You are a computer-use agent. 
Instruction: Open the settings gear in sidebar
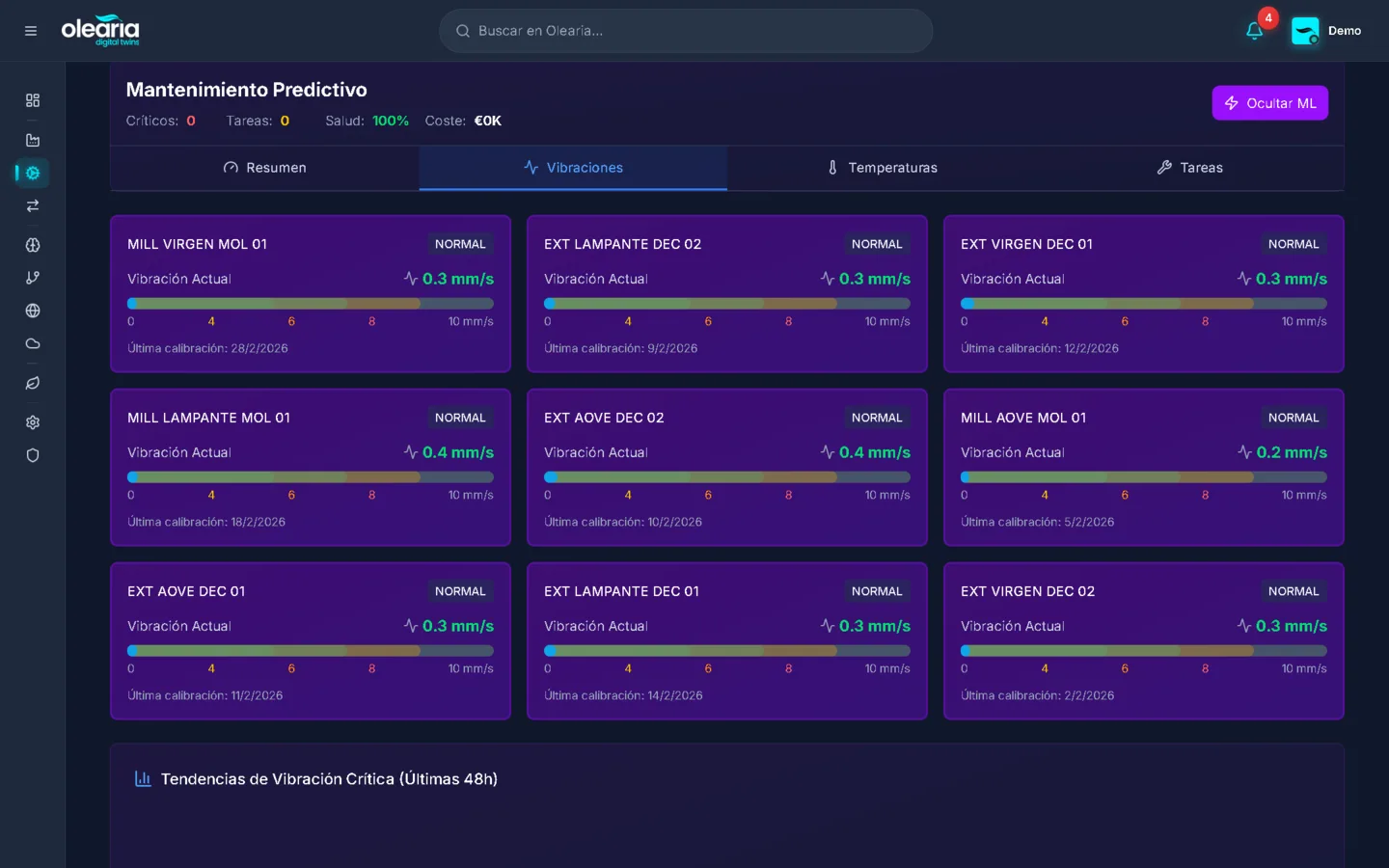click(33, 422)
